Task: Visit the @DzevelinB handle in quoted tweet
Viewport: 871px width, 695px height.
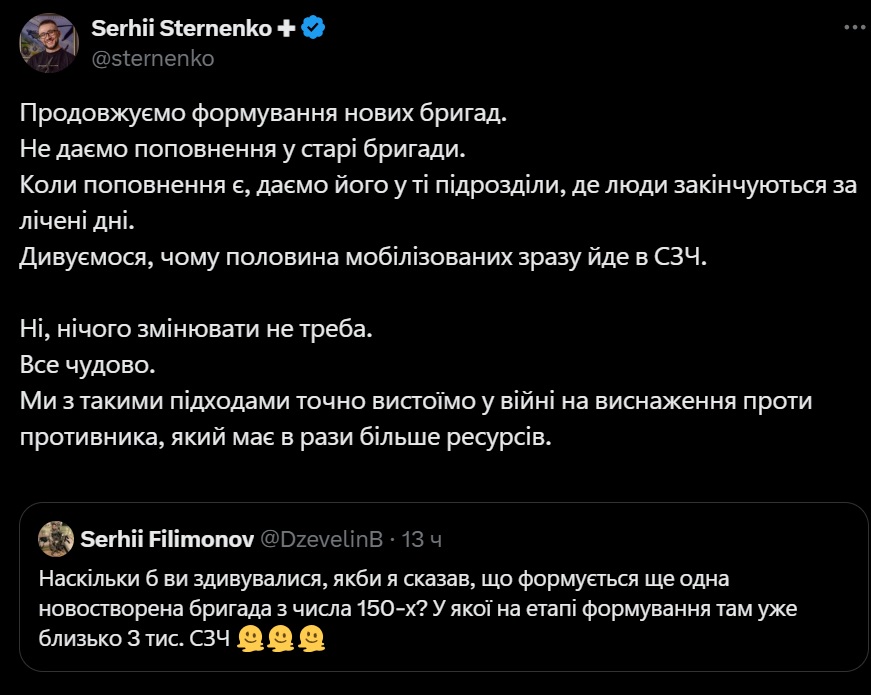Action: coord(321,540)
